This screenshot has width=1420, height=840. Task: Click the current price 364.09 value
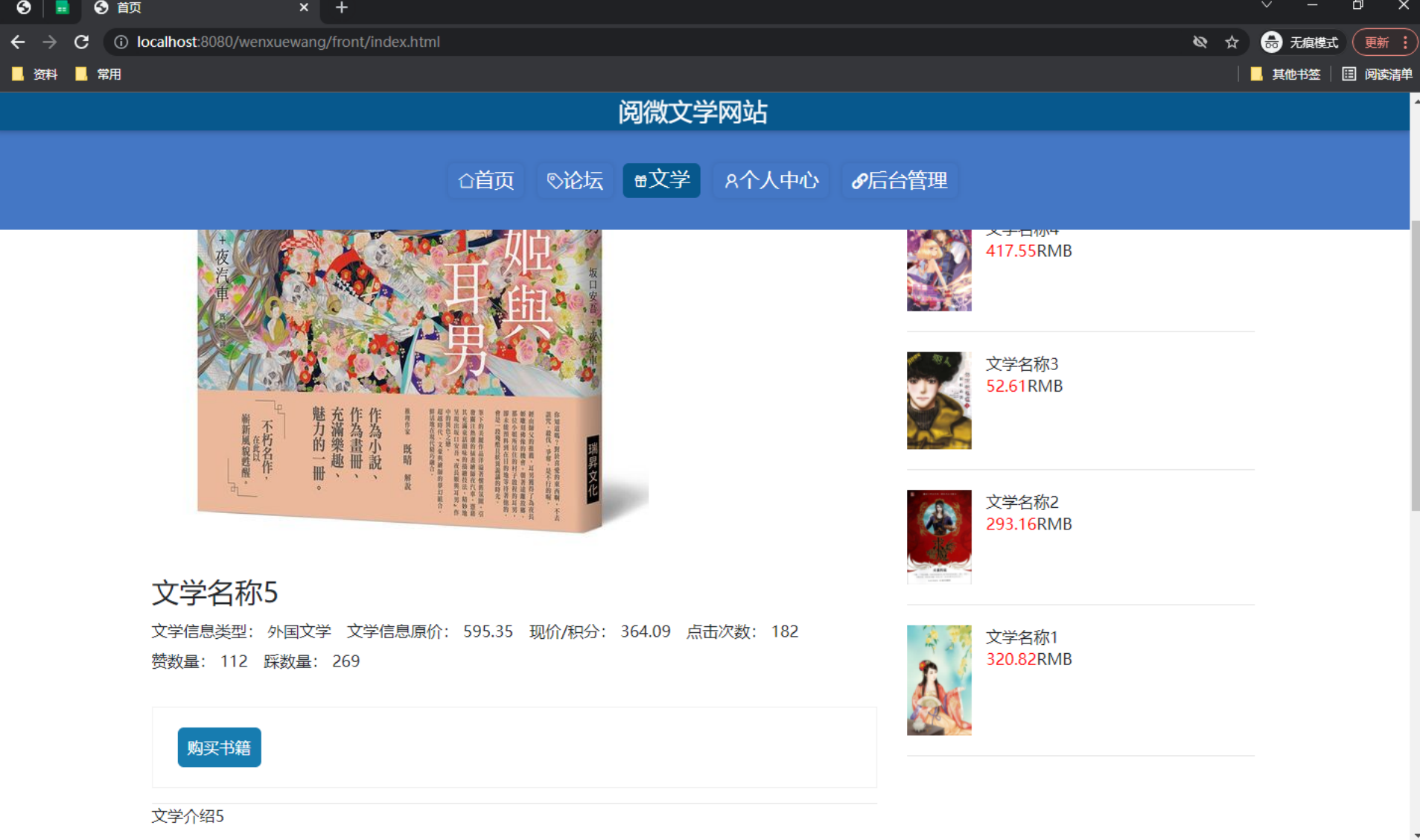tap(645, 631)
